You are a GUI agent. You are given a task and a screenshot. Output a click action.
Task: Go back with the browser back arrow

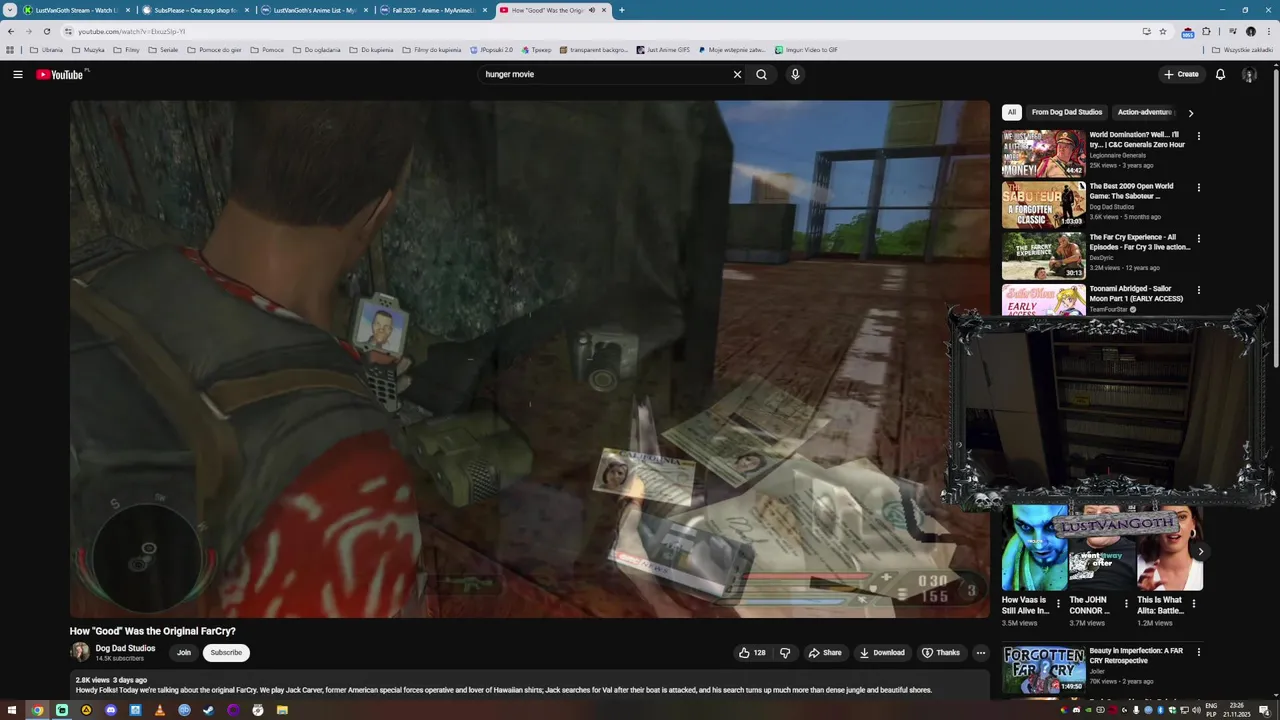tap(11, 31)
